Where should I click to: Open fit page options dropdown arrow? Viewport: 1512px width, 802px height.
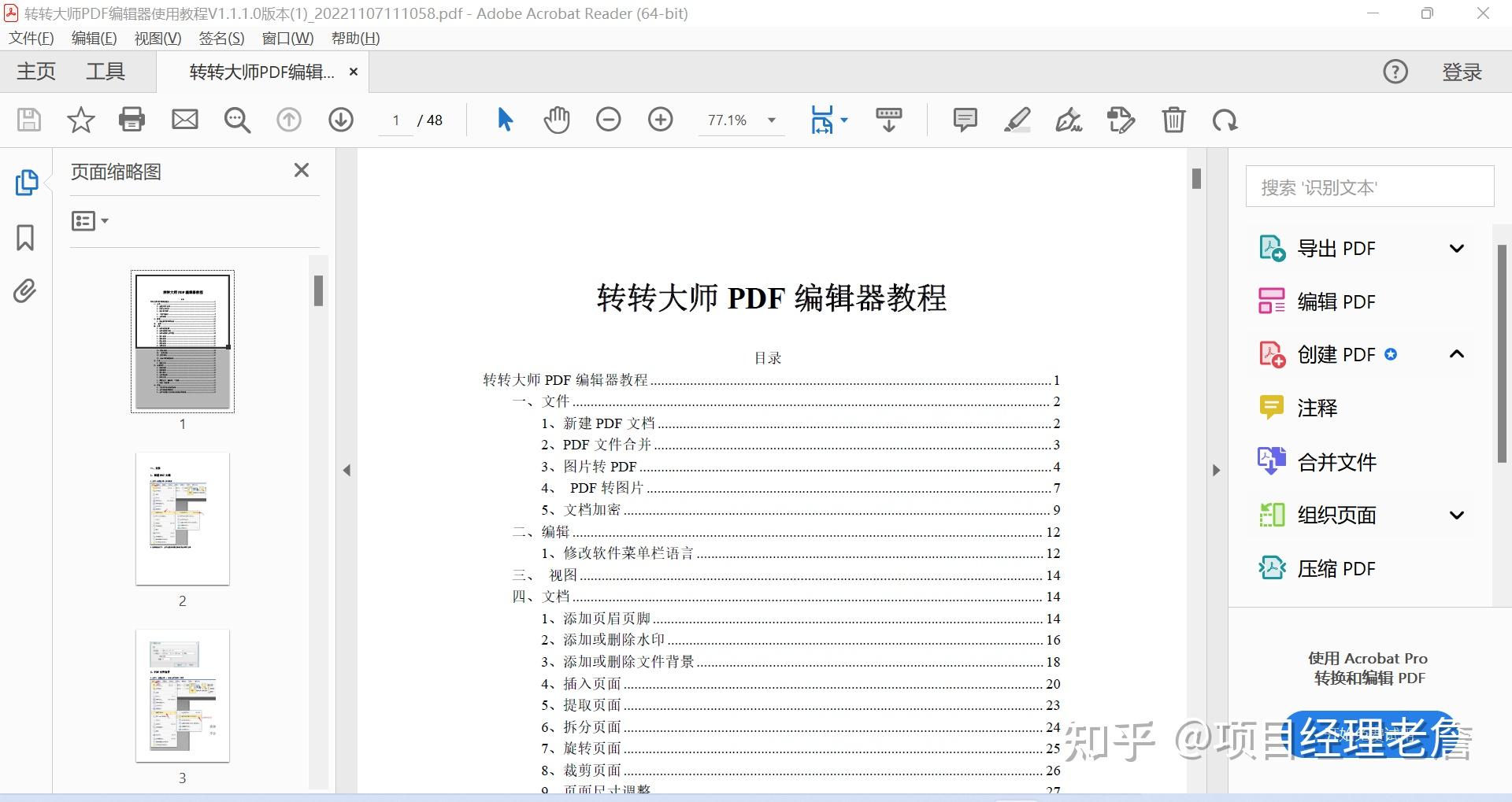coord(844,120)
